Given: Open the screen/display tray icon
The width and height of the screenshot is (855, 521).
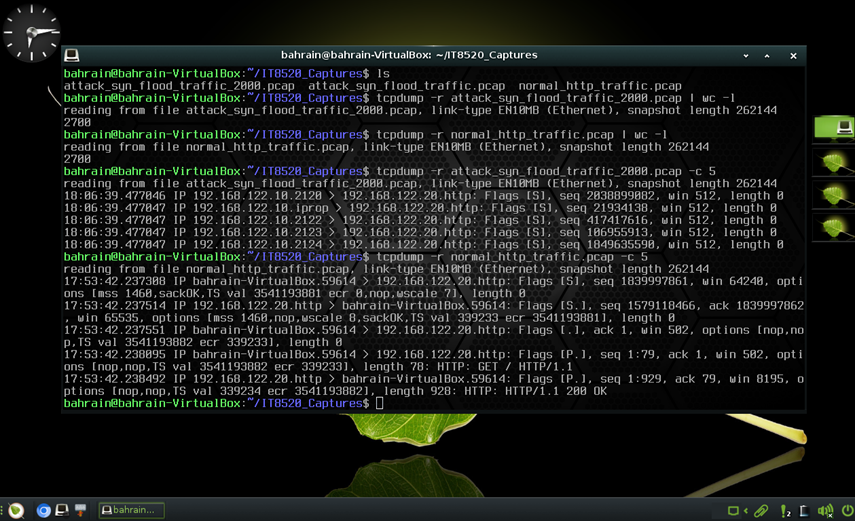Looking at the screenshot, I should click(x=733, y=511).
